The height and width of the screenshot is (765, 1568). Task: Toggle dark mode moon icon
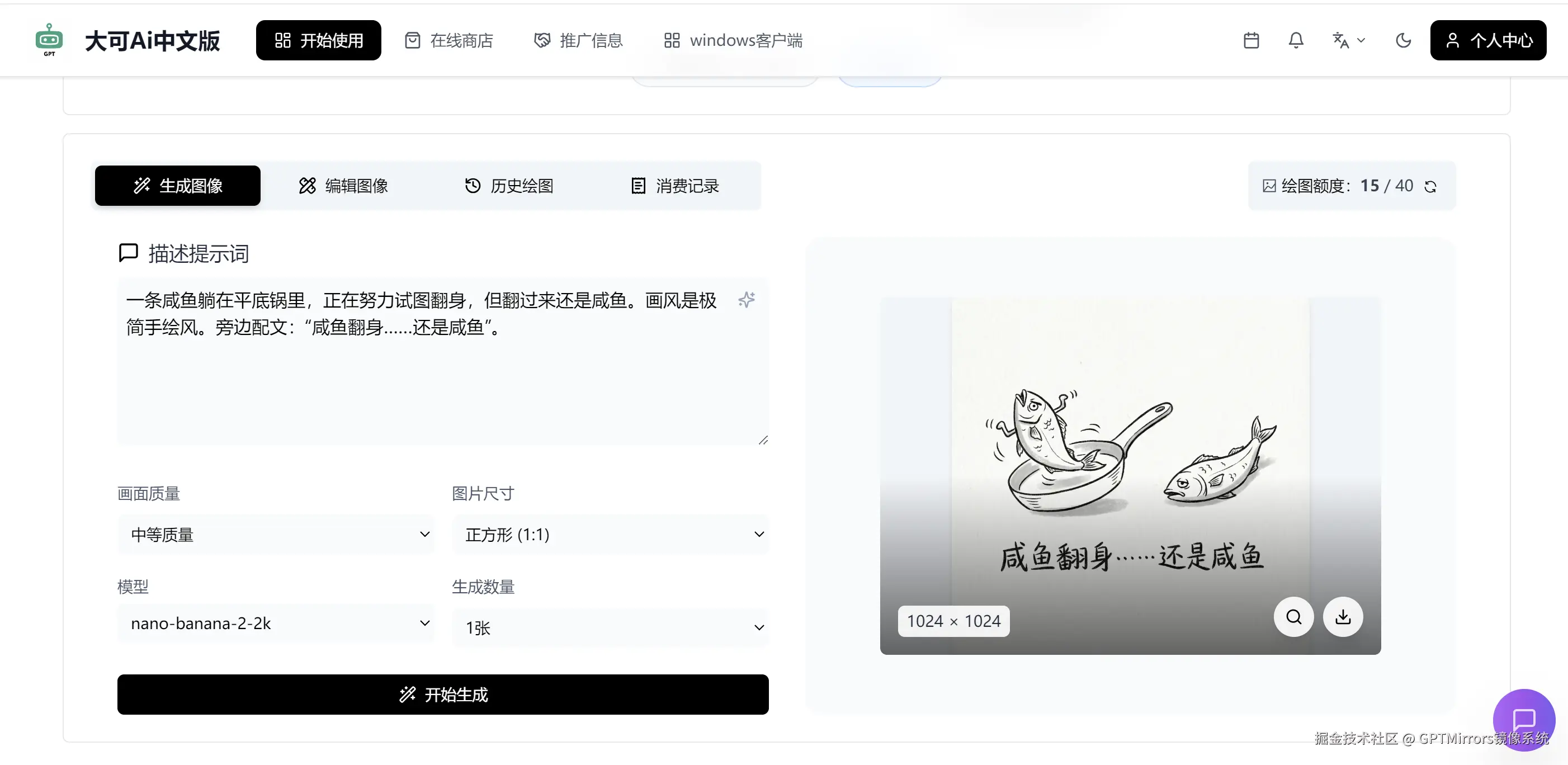[1403, 41]
